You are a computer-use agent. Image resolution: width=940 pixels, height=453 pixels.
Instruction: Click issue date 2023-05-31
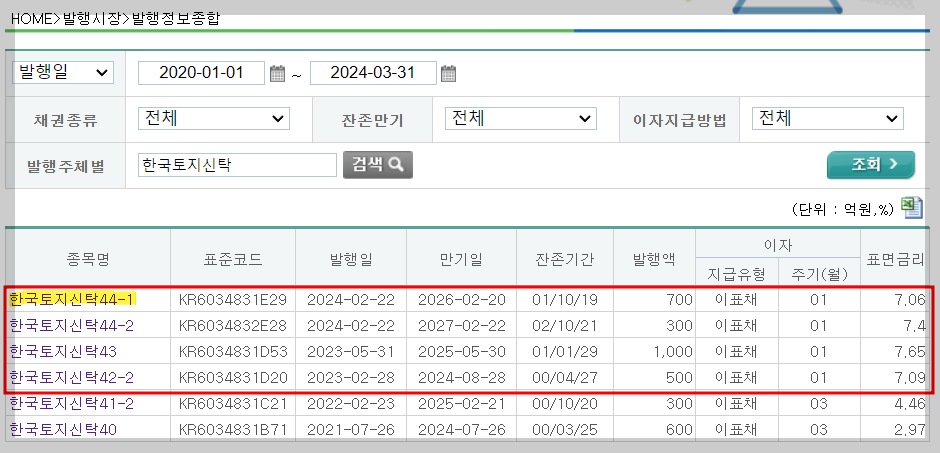tap(351, 352)
